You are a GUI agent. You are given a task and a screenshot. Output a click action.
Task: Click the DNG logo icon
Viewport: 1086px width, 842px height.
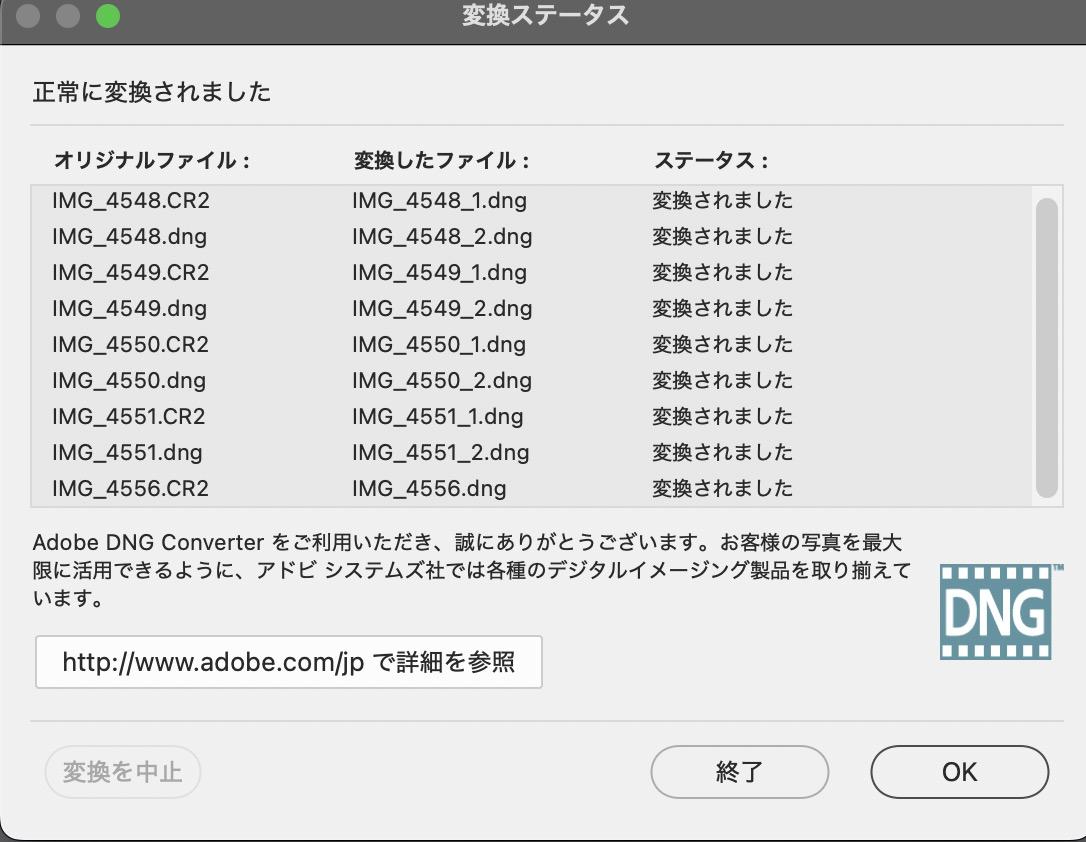997,612
